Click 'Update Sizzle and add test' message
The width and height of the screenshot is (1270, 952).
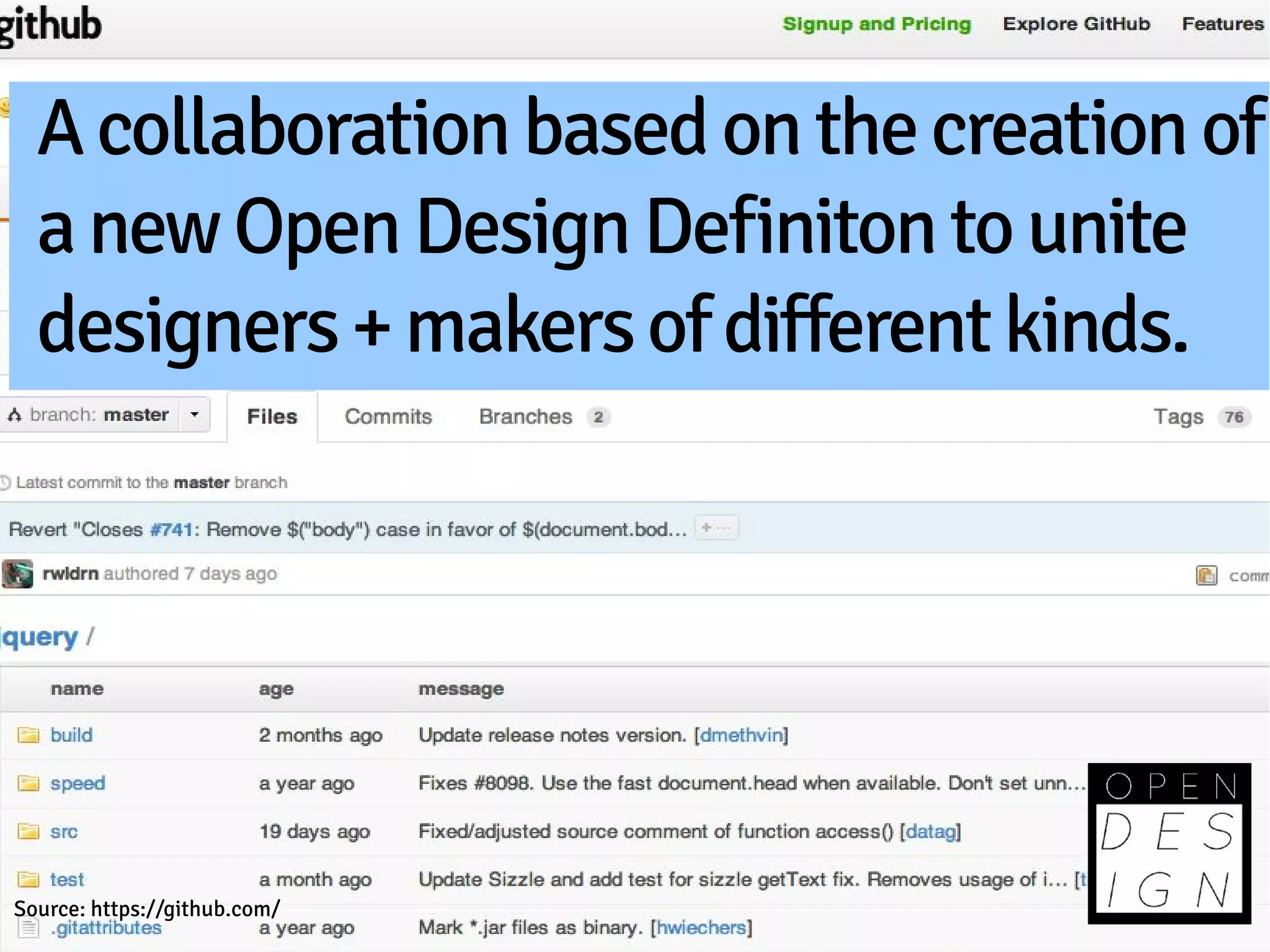(x=742, y=879)
